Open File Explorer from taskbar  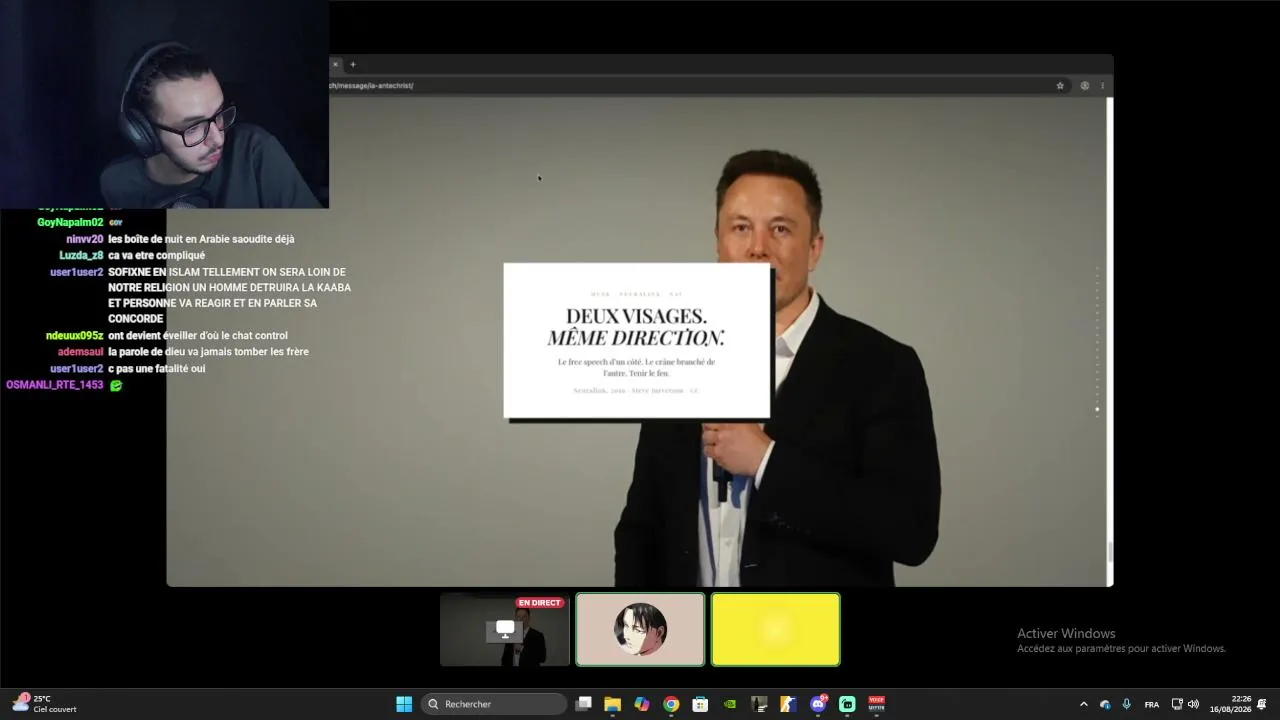pos(613,704)
